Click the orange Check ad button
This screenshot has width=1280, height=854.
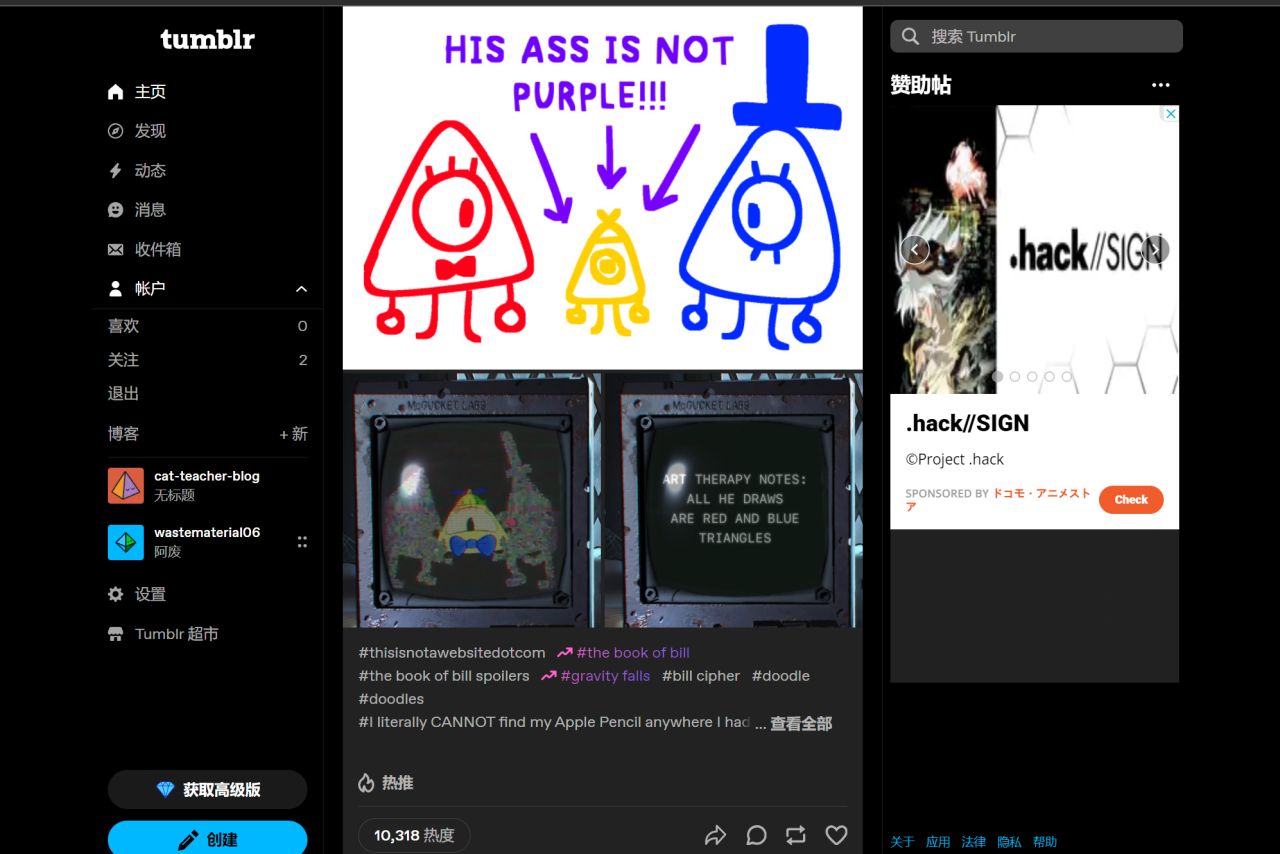tap(1131, 500)
